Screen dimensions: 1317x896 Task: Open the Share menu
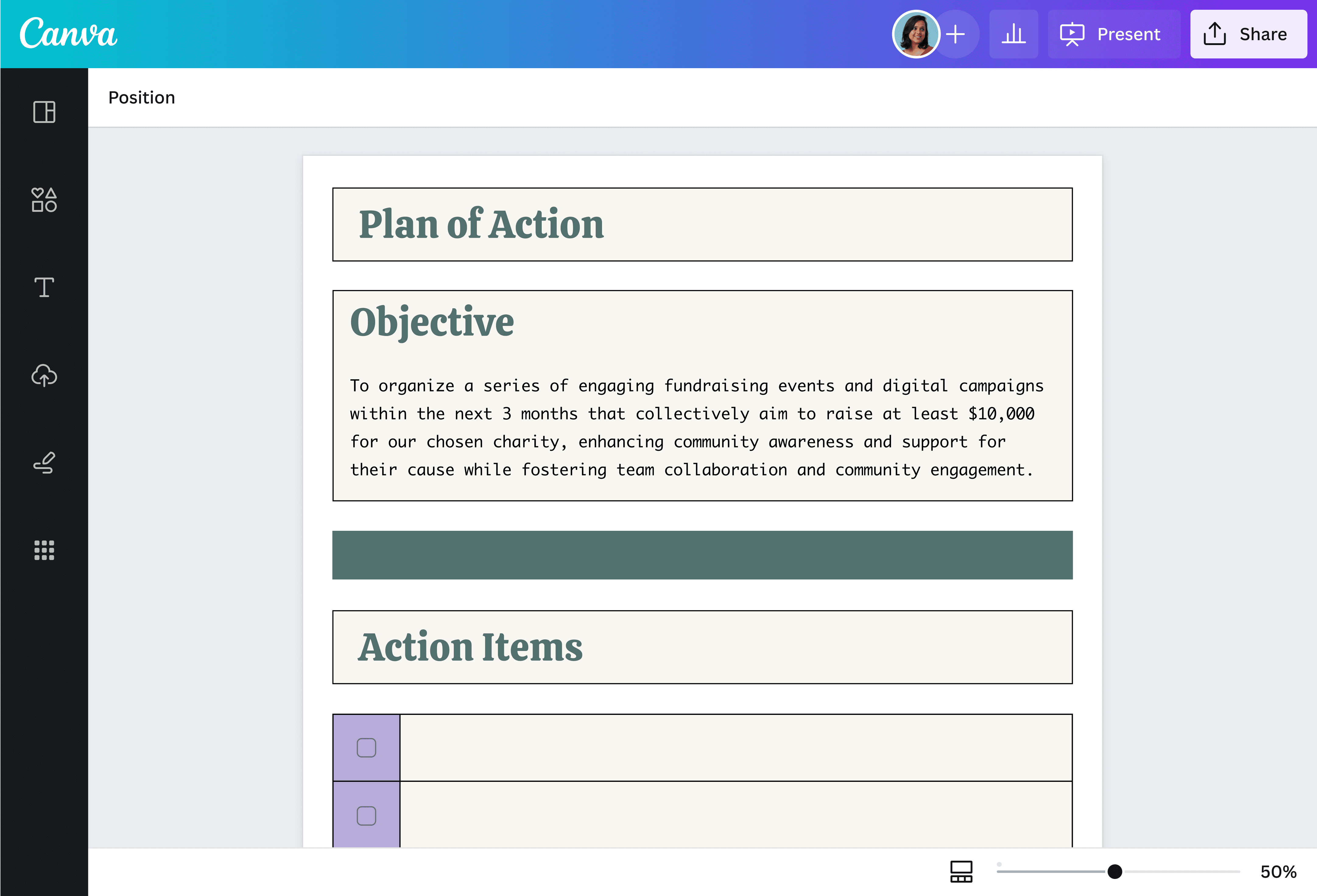point(1248,34)
